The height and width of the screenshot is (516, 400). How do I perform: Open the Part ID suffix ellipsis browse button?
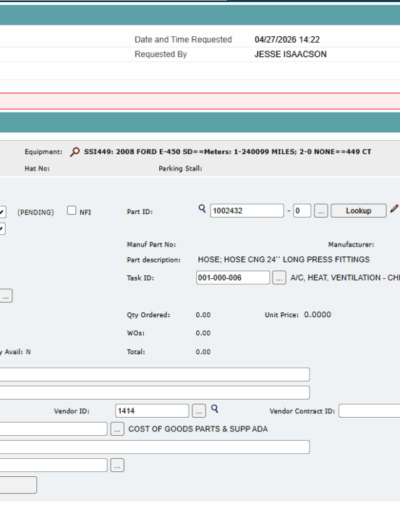(321, 211)
